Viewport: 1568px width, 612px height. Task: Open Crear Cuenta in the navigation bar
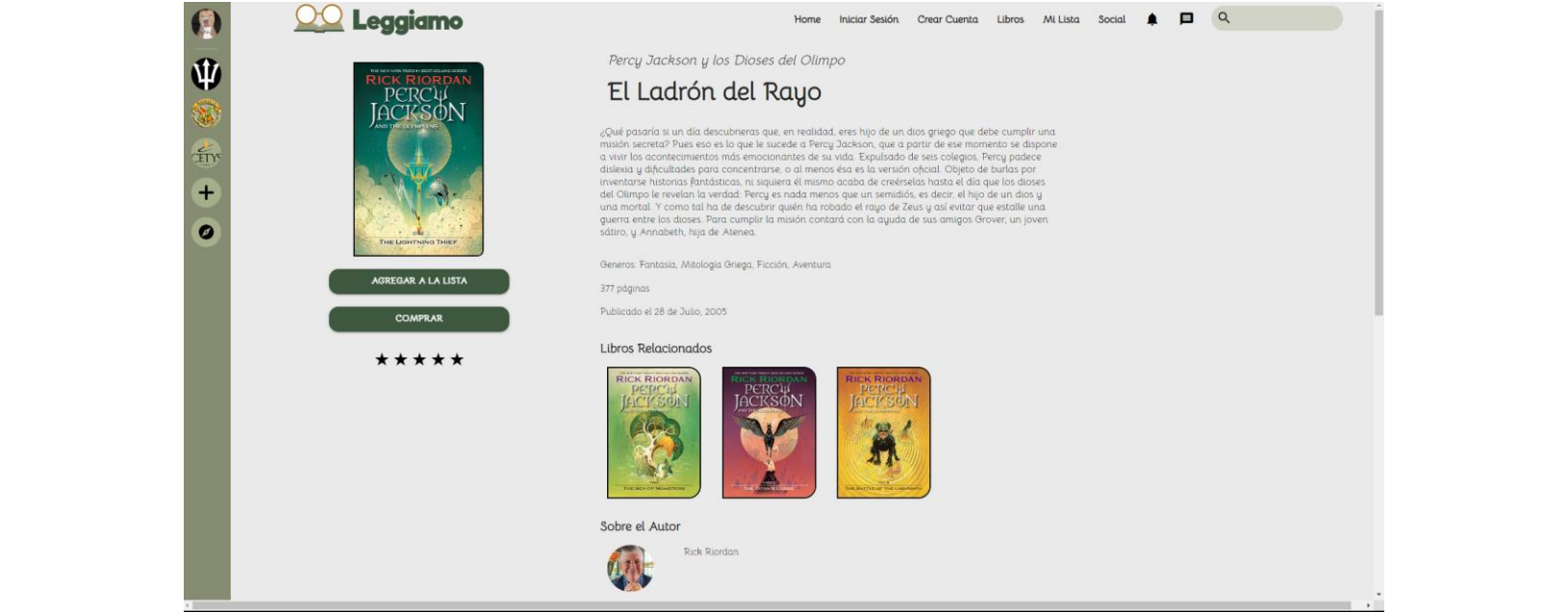click(948, 19)
